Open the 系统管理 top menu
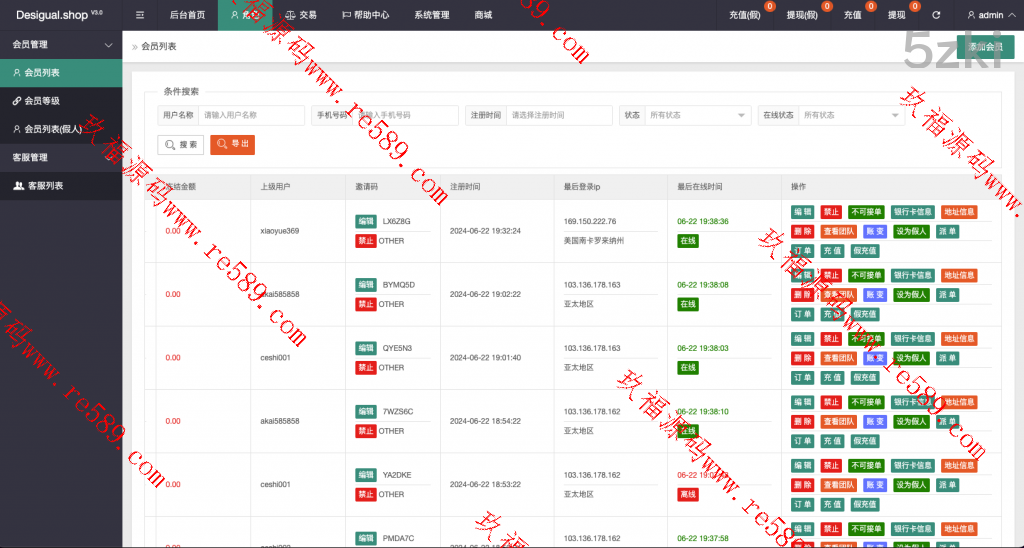This screenshot has height=548, width=1024. (432, 15)
